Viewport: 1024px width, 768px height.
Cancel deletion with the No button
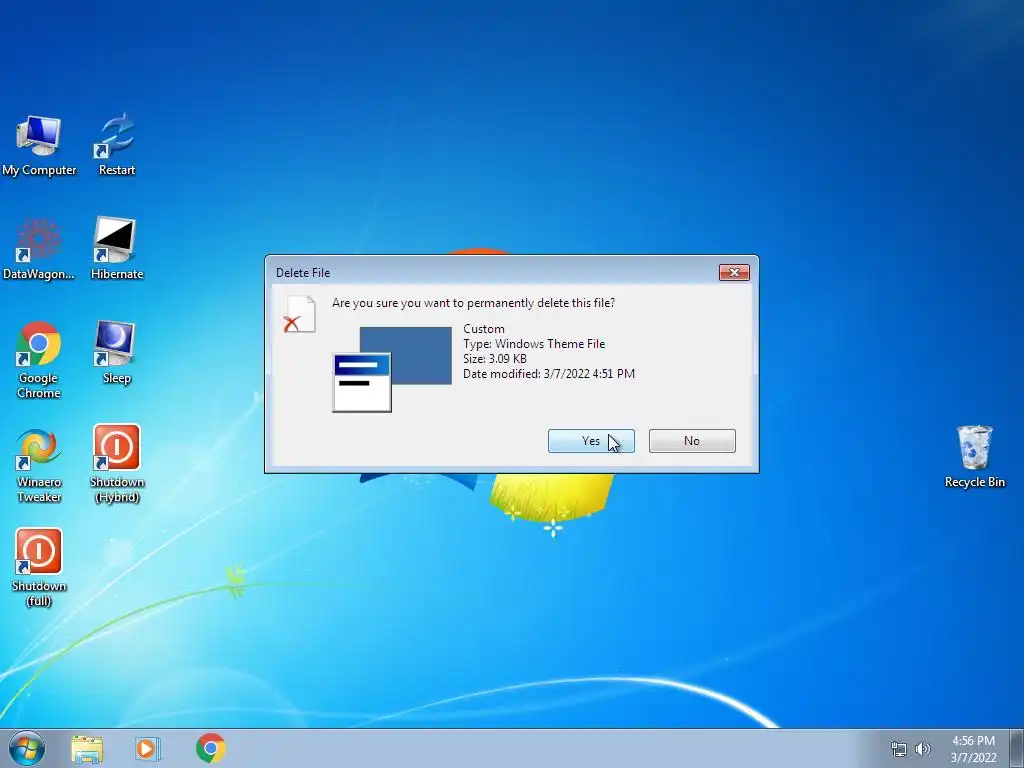click(x=692, y=441)
